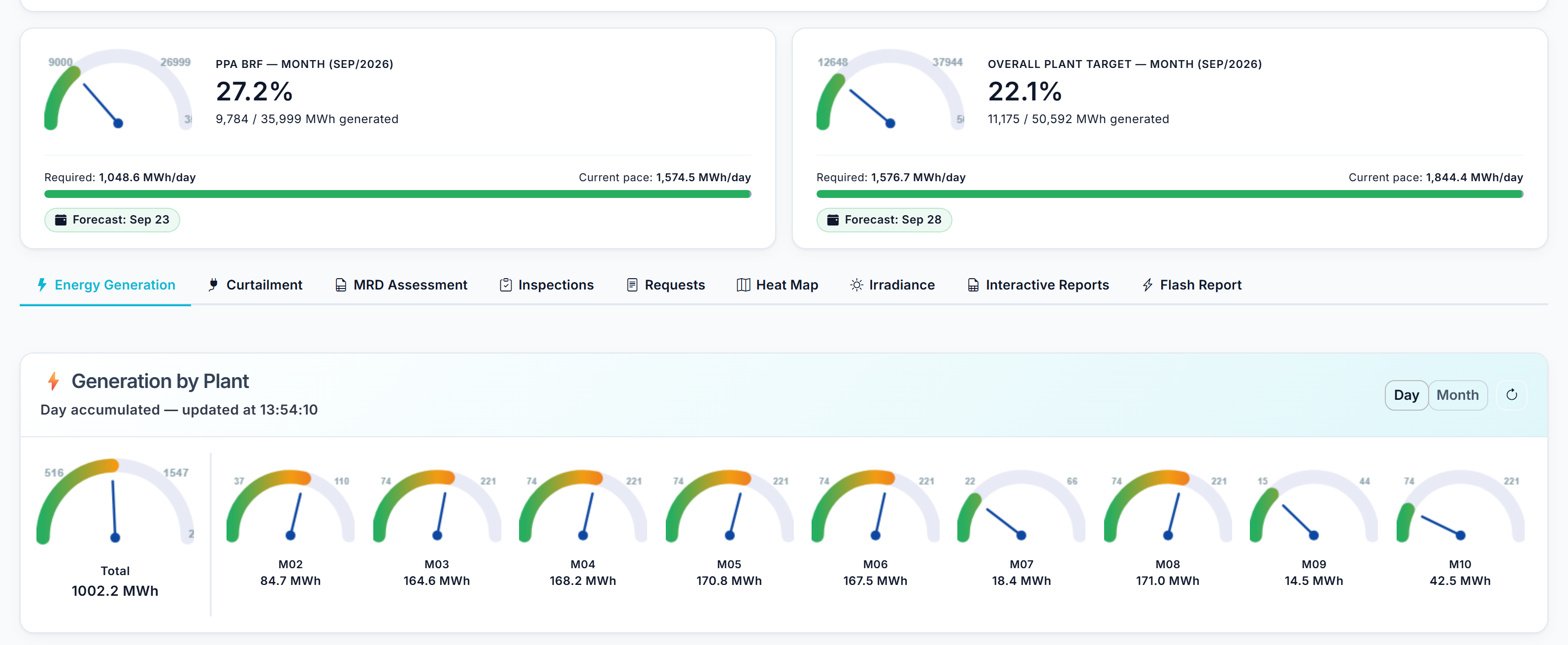Click the 171.0 MWh value for M08
The height and width of the screenshot is (645, 1568).
[x=1168, y=581]
